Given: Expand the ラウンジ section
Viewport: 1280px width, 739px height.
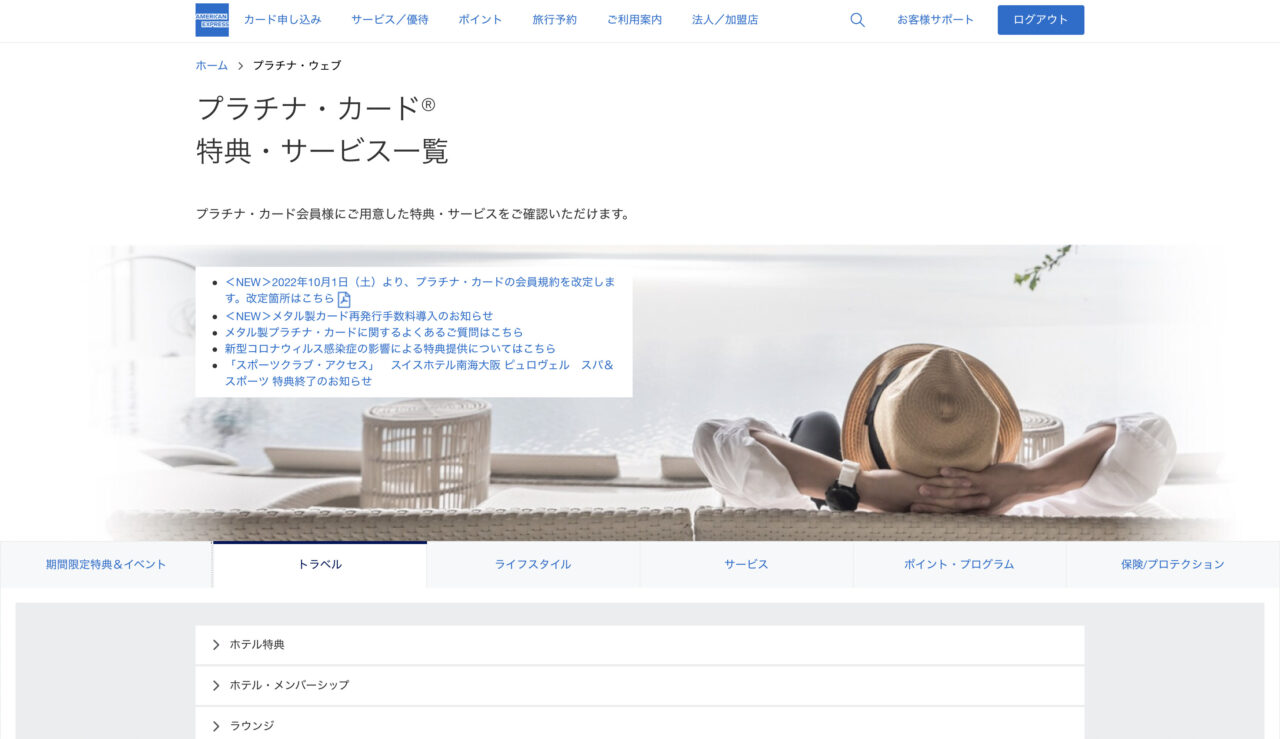Looking at the screenshot, I should pos(640,725).
